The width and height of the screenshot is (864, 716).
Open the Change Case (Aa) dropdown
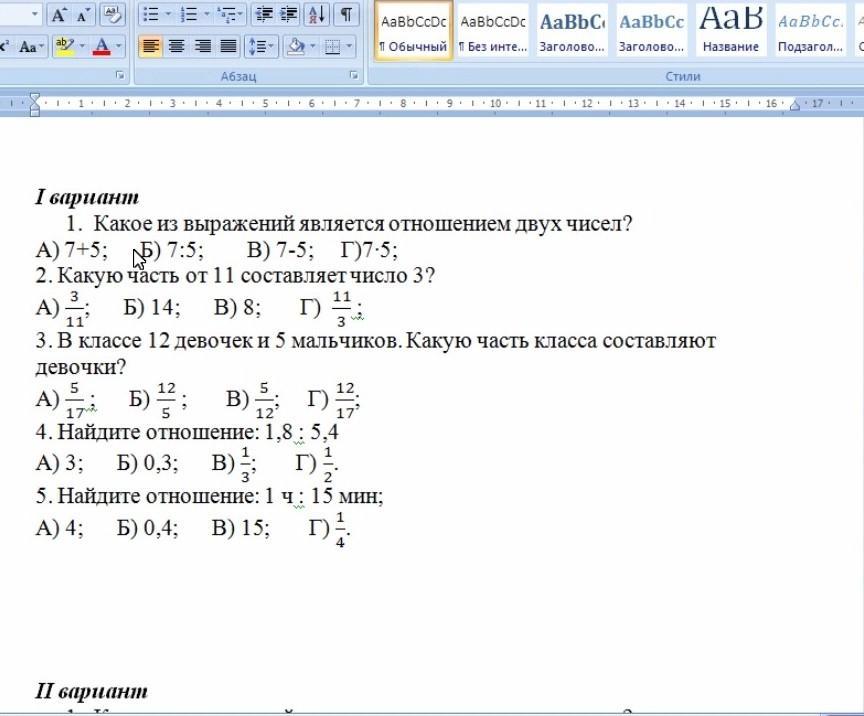[x=32, y=47]
